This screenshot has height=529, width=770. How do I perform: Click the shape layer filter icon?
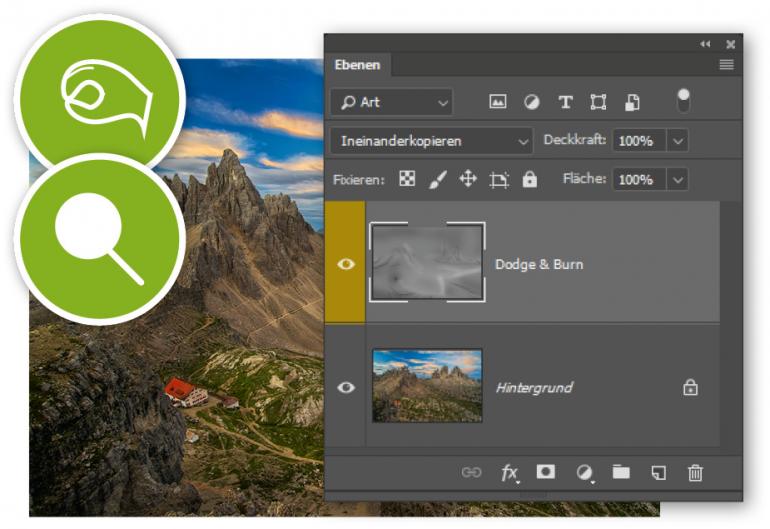[598, 102]
